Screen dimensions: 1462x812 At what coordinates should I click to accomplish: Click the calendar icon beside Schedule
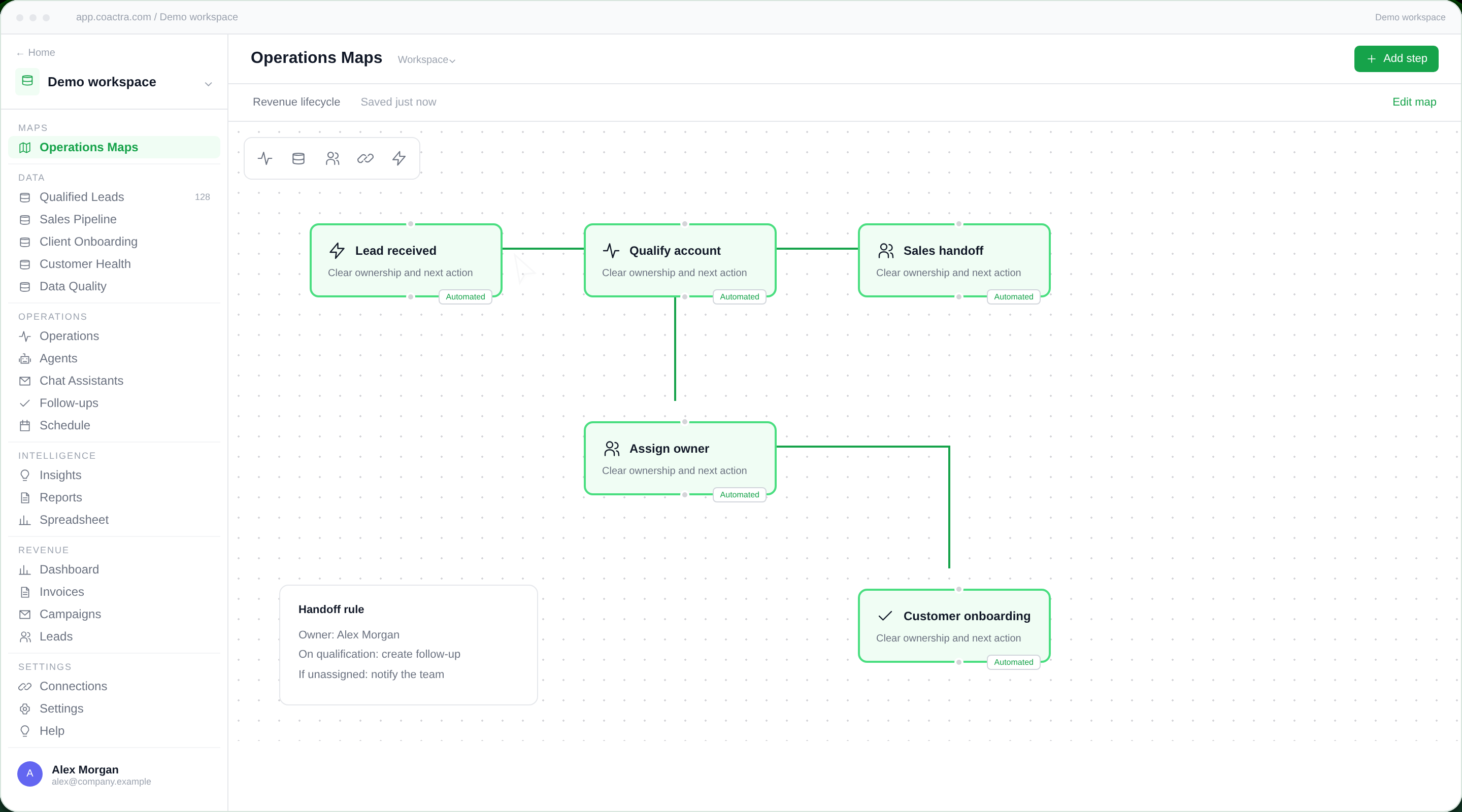25,426
